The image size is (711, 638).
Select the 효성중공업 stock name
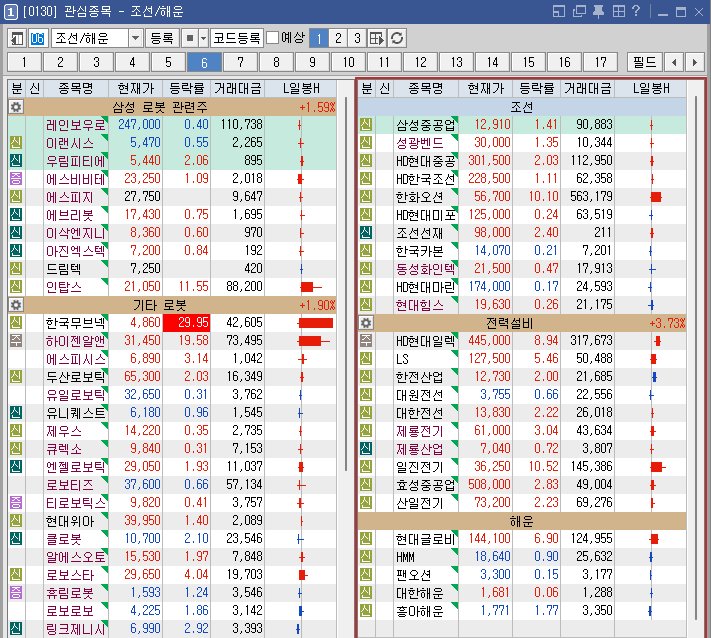425,485
